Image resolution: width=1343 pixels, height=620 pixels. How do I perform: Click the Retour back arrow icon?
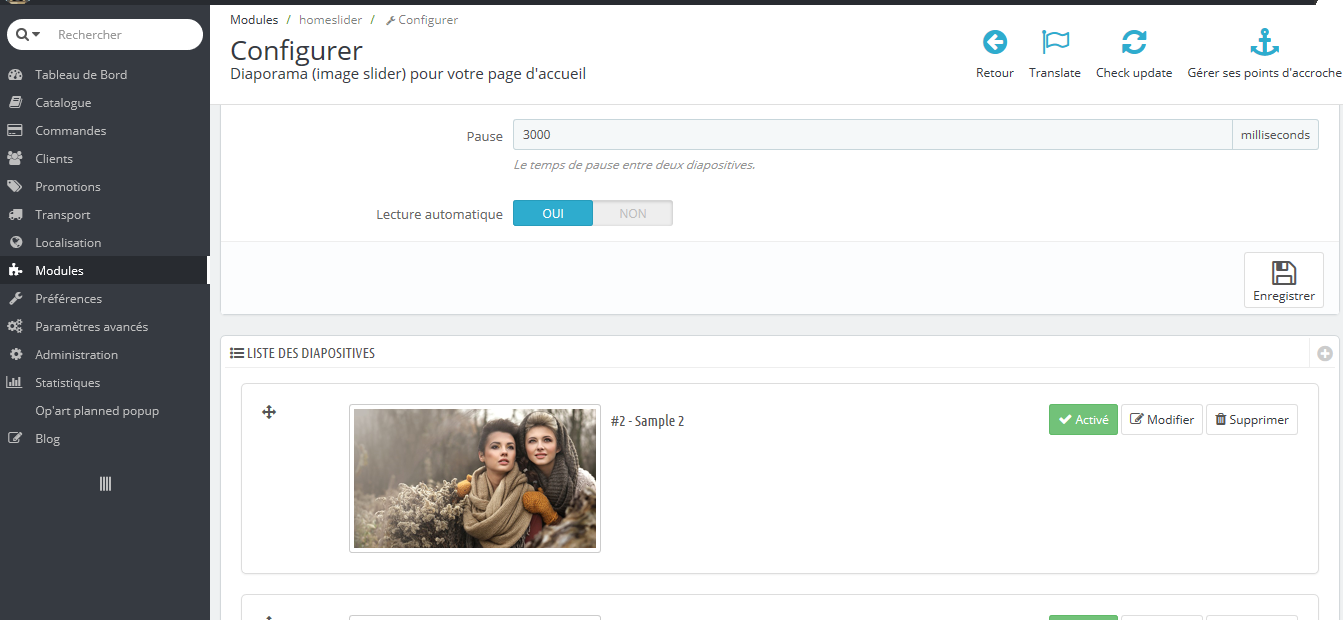[995, 42]
